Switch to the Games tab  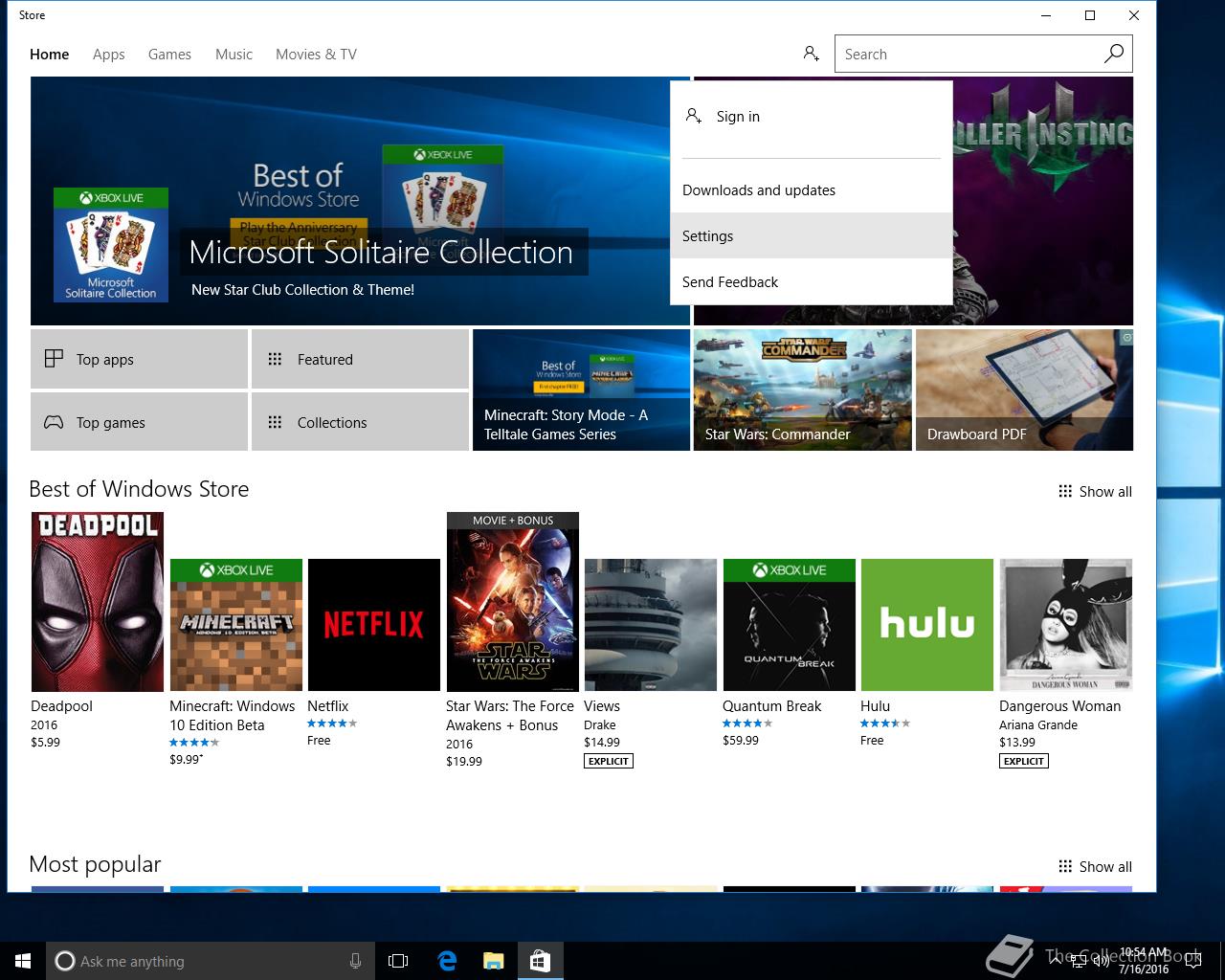[169, 55]
